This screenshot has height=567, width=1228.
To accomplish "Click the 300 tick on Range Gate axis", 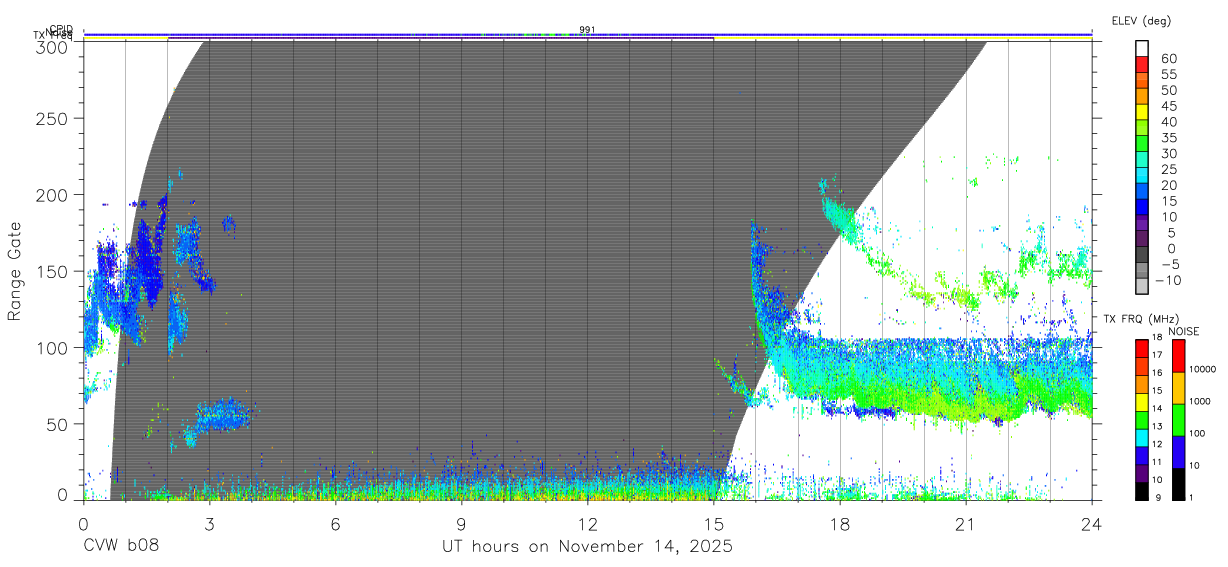I will point(53,46).
